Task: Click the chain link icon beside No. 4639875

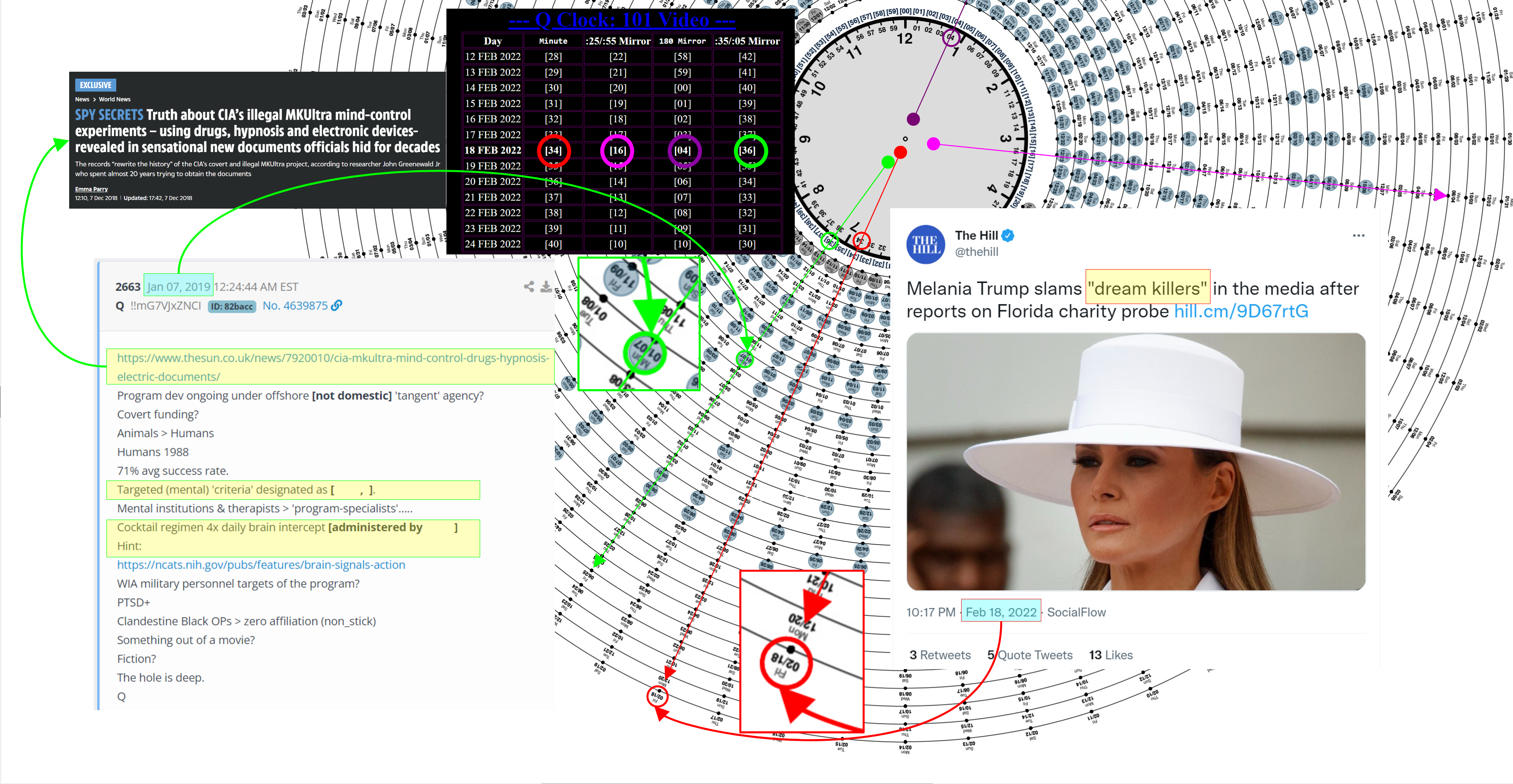Action: click(x=337, y=305)
